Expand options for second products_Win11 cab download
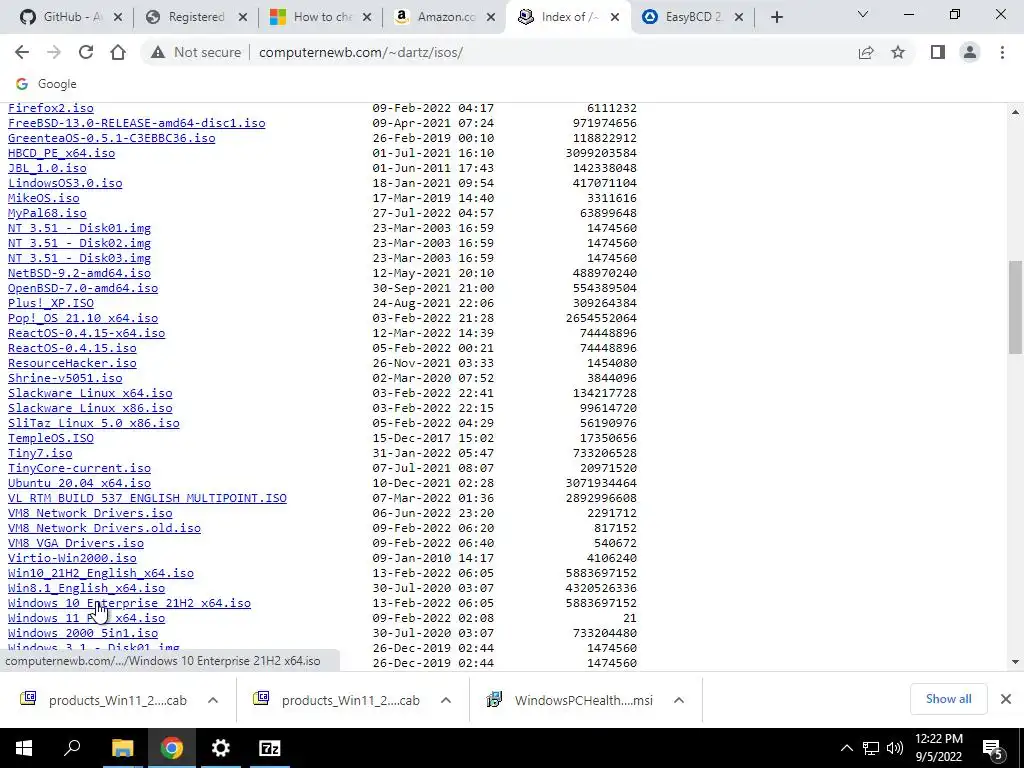This screenshot has width=1024, height=768. pos(445,700)
